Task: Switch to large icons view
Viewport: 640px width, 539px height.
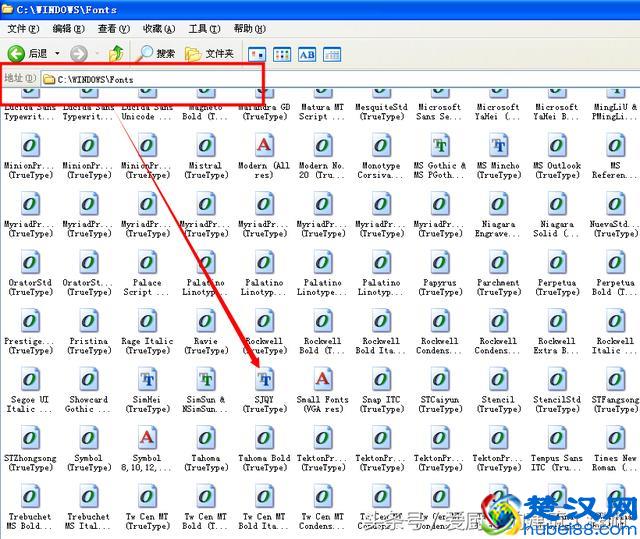Action: [257, 54]
